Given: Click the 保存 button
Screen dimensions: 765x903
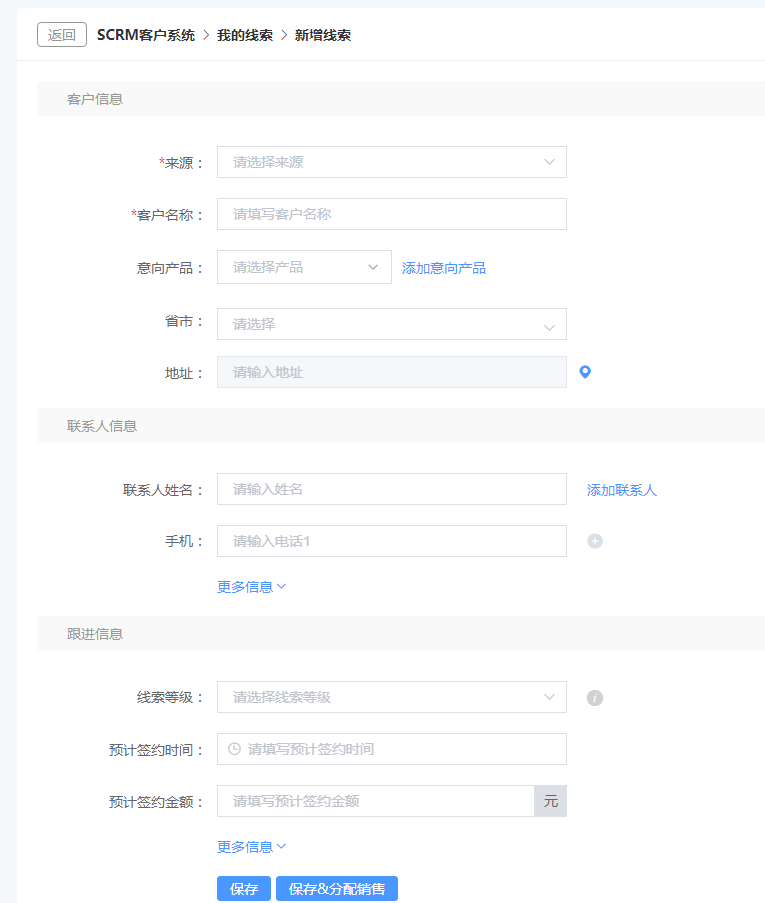Looking at the screenshot, I should click(x=244, y=889).
